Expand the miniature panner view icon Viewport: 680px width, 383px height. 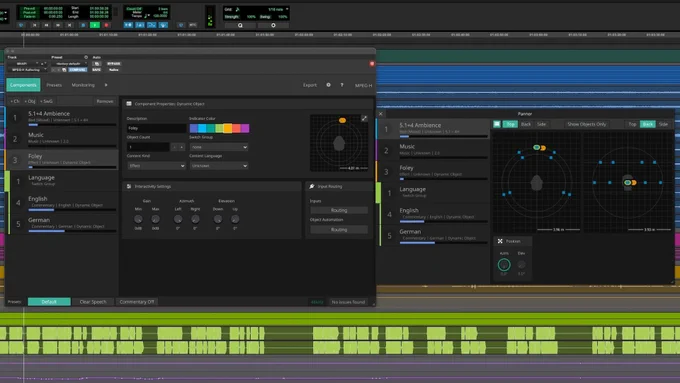[x=364, y=118]
